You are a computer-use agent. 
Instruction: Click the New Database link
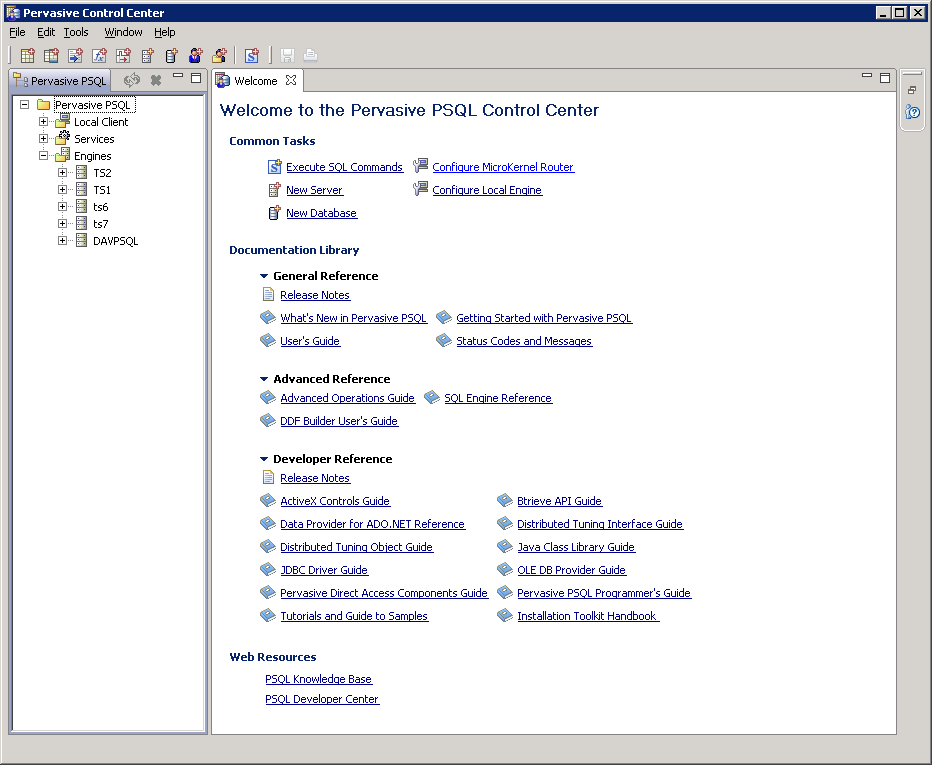322,213
